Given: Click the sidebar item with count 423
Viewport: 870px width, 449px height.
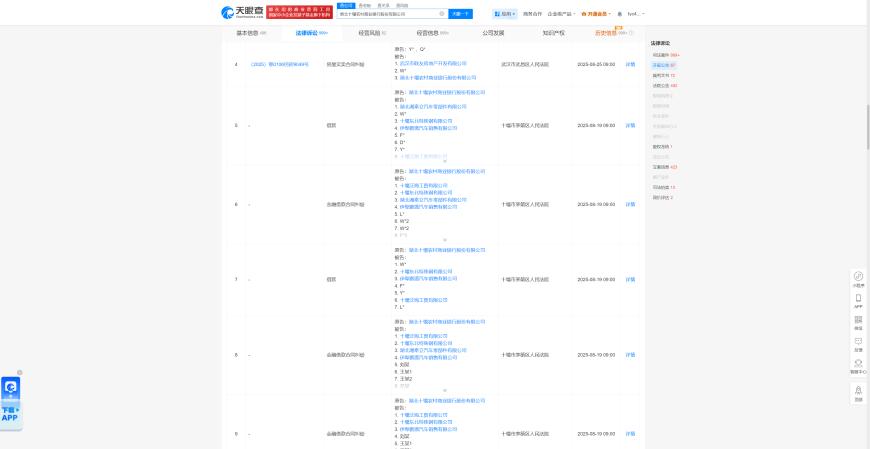Looking at the screenshot, I should [x=665, y=167].
